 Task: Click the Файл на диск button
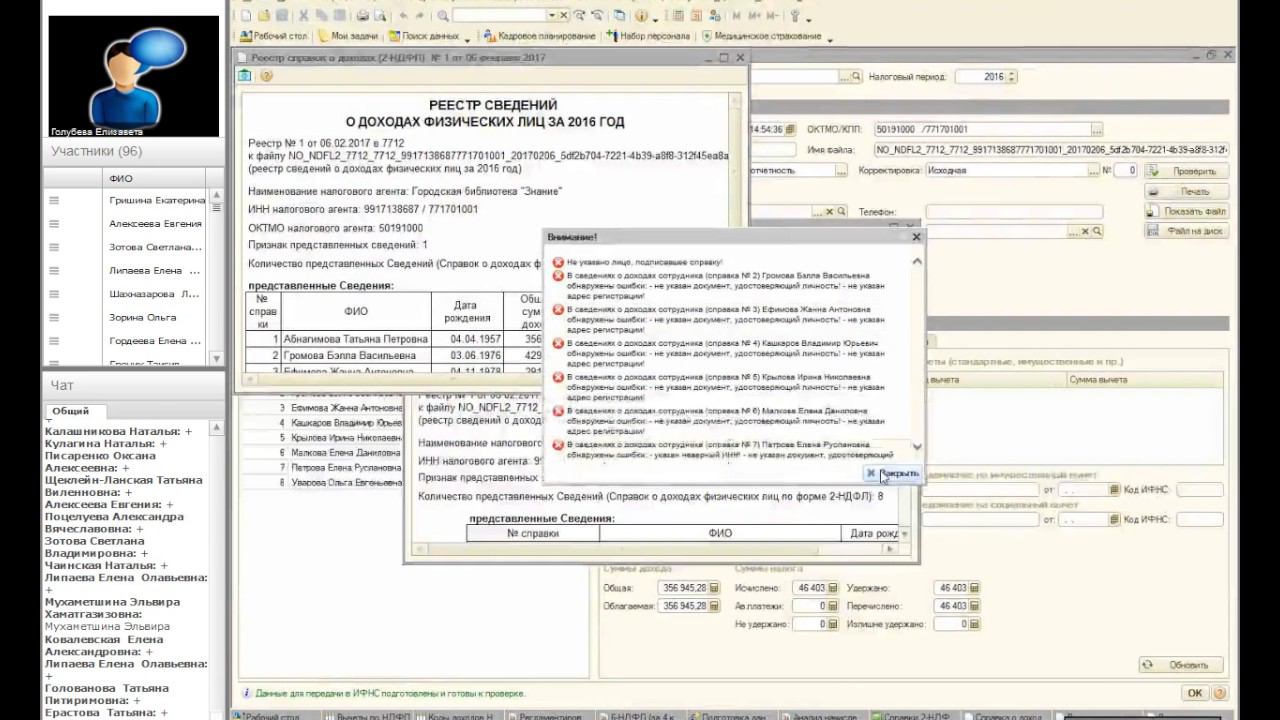[1186, 231]
